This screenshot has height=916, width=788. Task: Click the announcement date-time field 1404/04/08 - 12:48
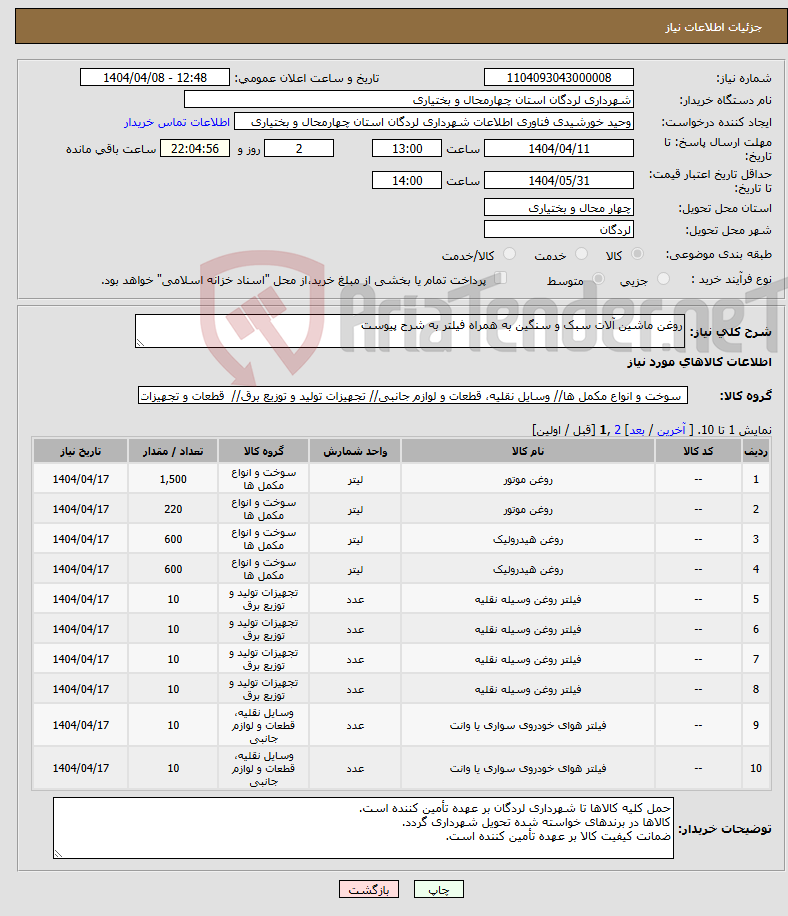coord(155,78)
